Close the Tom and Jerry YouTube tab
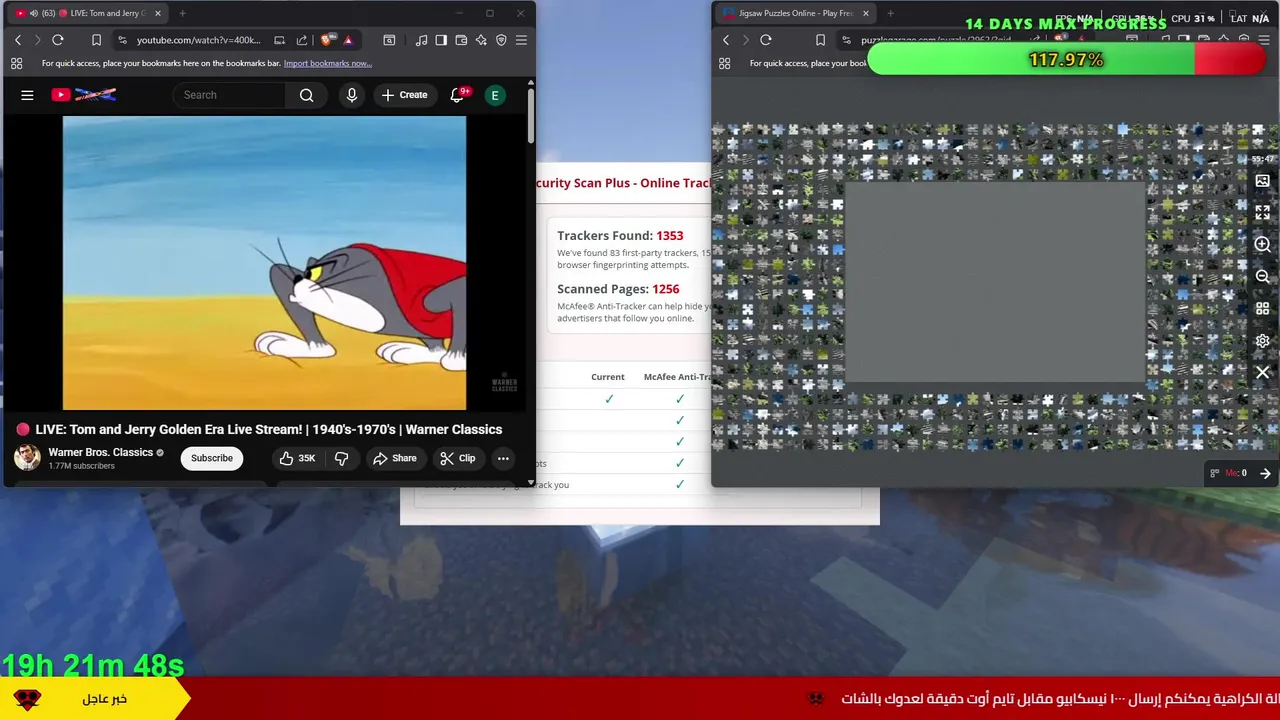Viewport: 1280px width, 720px height. tap(157, 13)
